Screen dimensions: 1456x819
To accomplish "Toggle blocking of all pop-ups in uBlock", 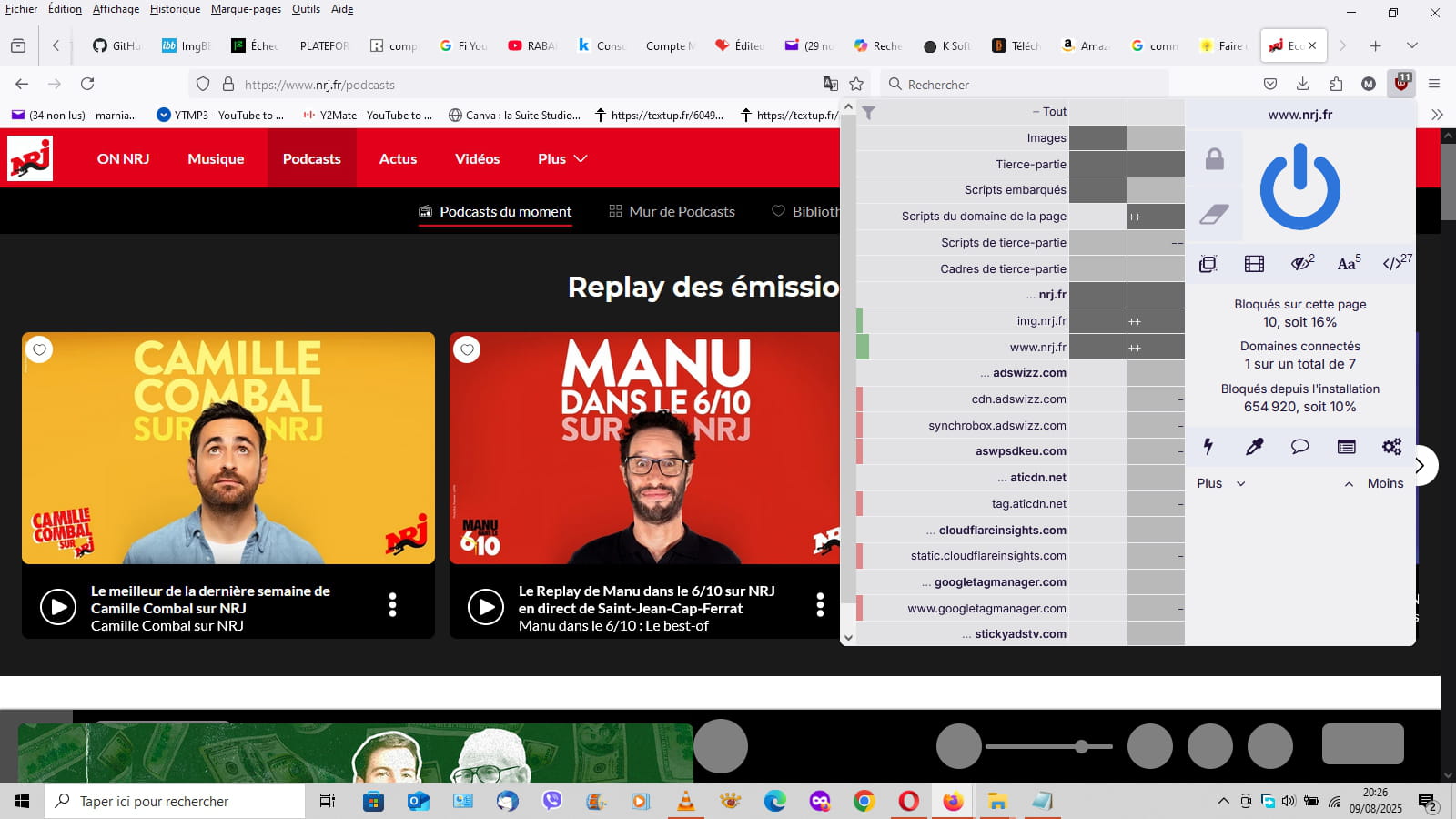I will pos(1208,264).
